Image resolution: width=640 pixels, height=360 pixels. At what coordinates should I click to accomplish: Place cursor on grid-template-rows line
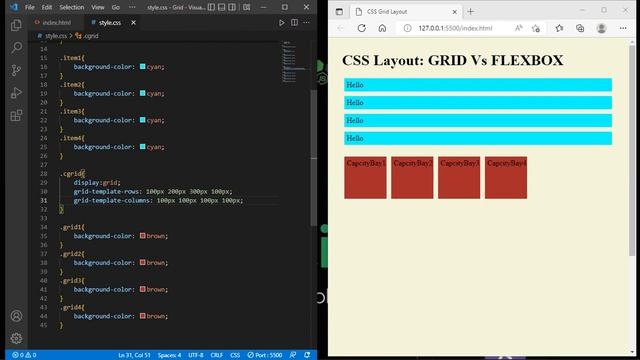153,191
